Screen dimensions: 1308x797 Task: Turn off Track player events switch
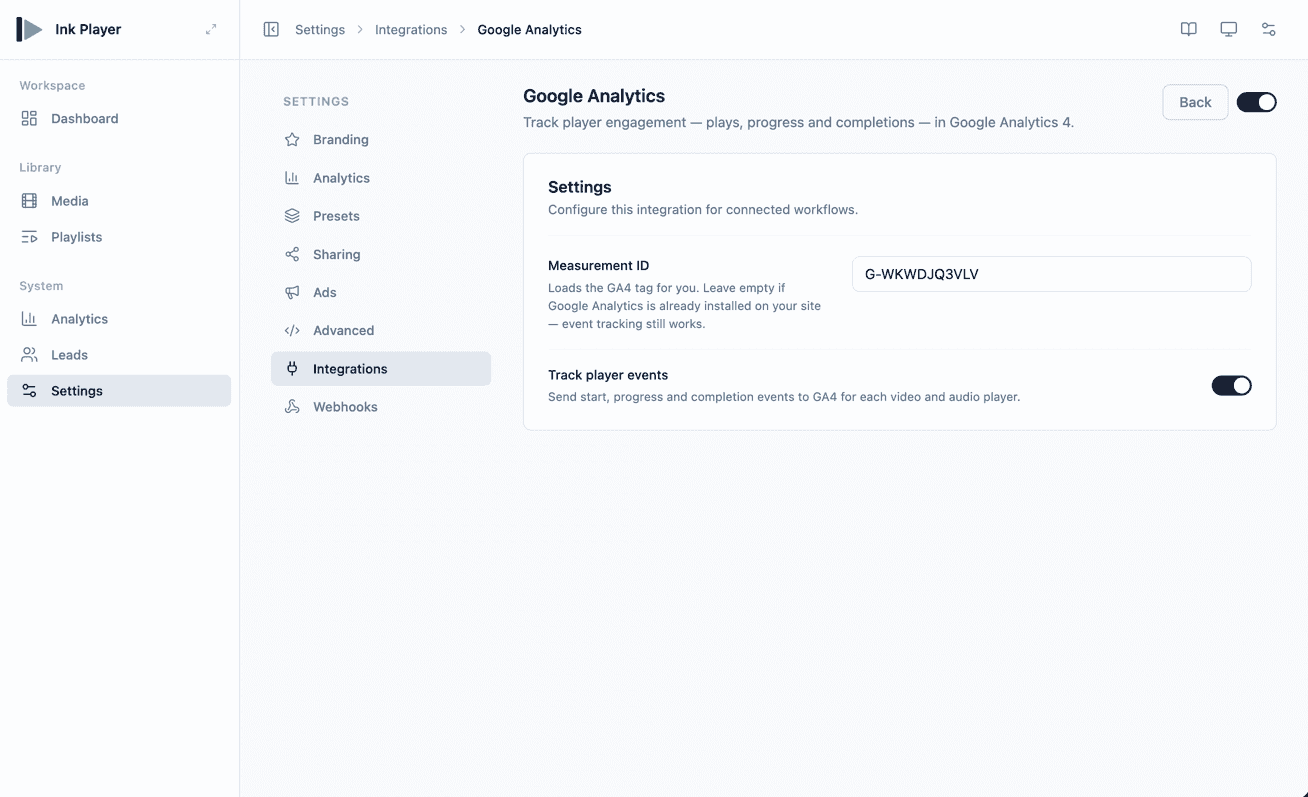click(x=1231, y=385)
